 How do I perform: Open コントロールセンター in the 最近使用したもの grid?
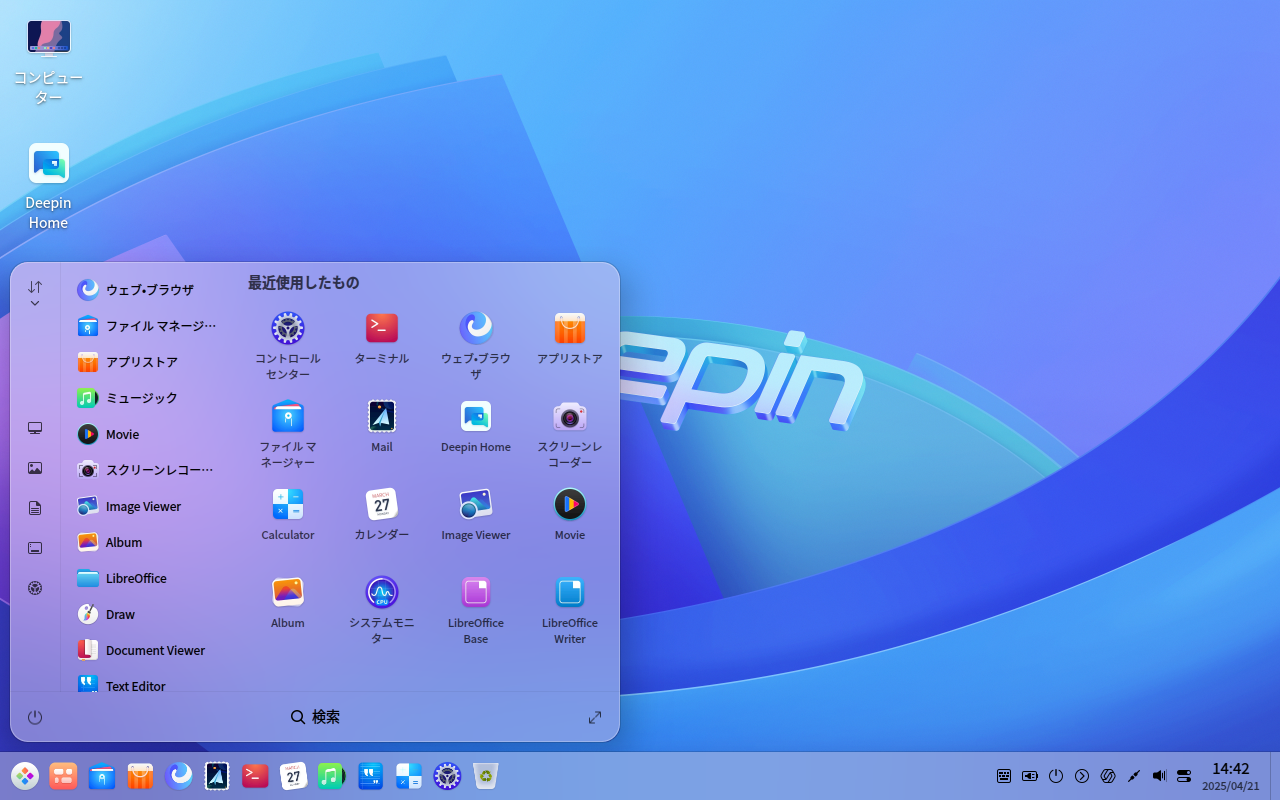(288, 346)
